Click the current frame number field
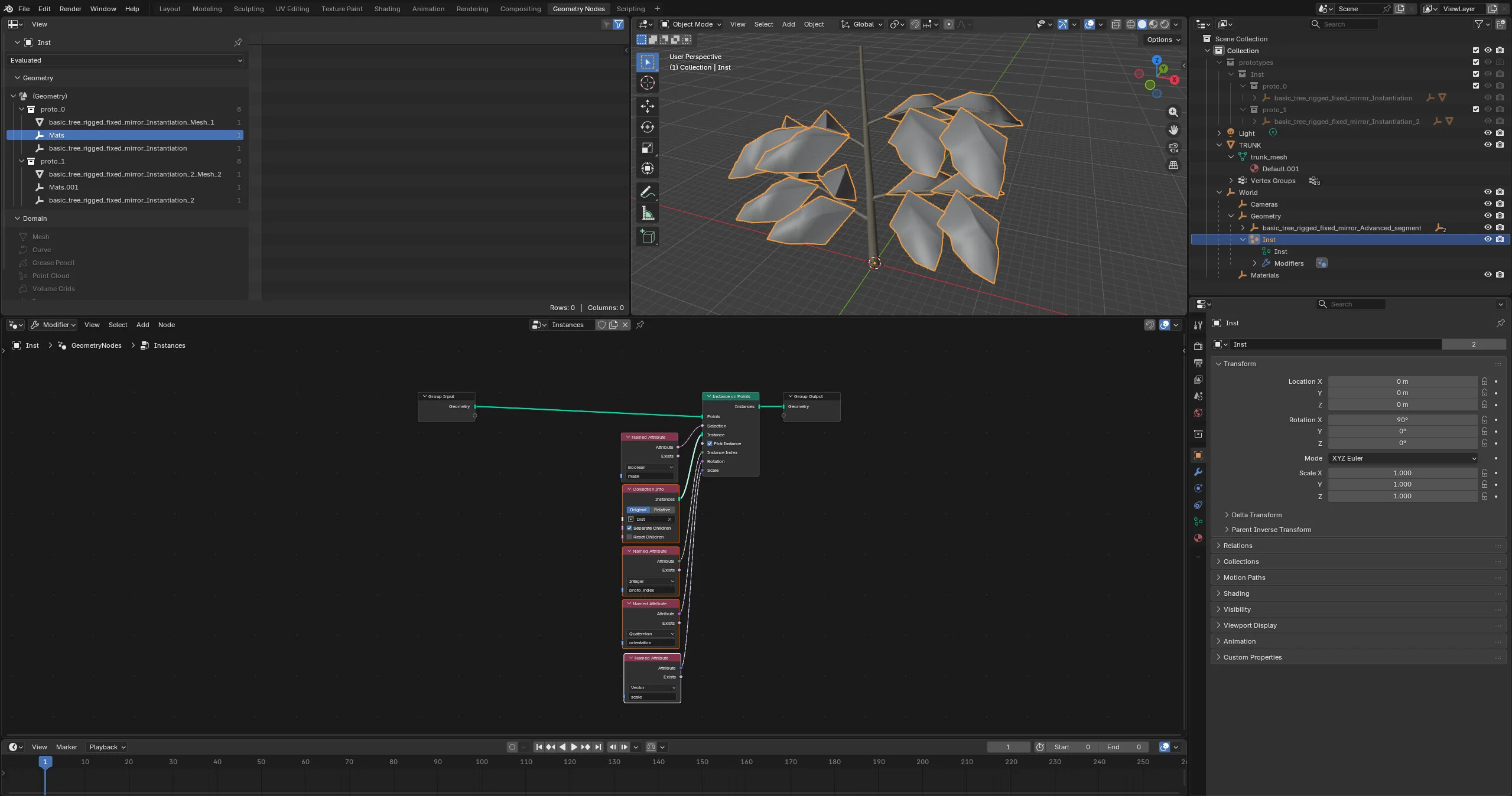Image resolution: width=1512 pixels, height=796 pixels. pyautogui.click(x=1008, y=747)
